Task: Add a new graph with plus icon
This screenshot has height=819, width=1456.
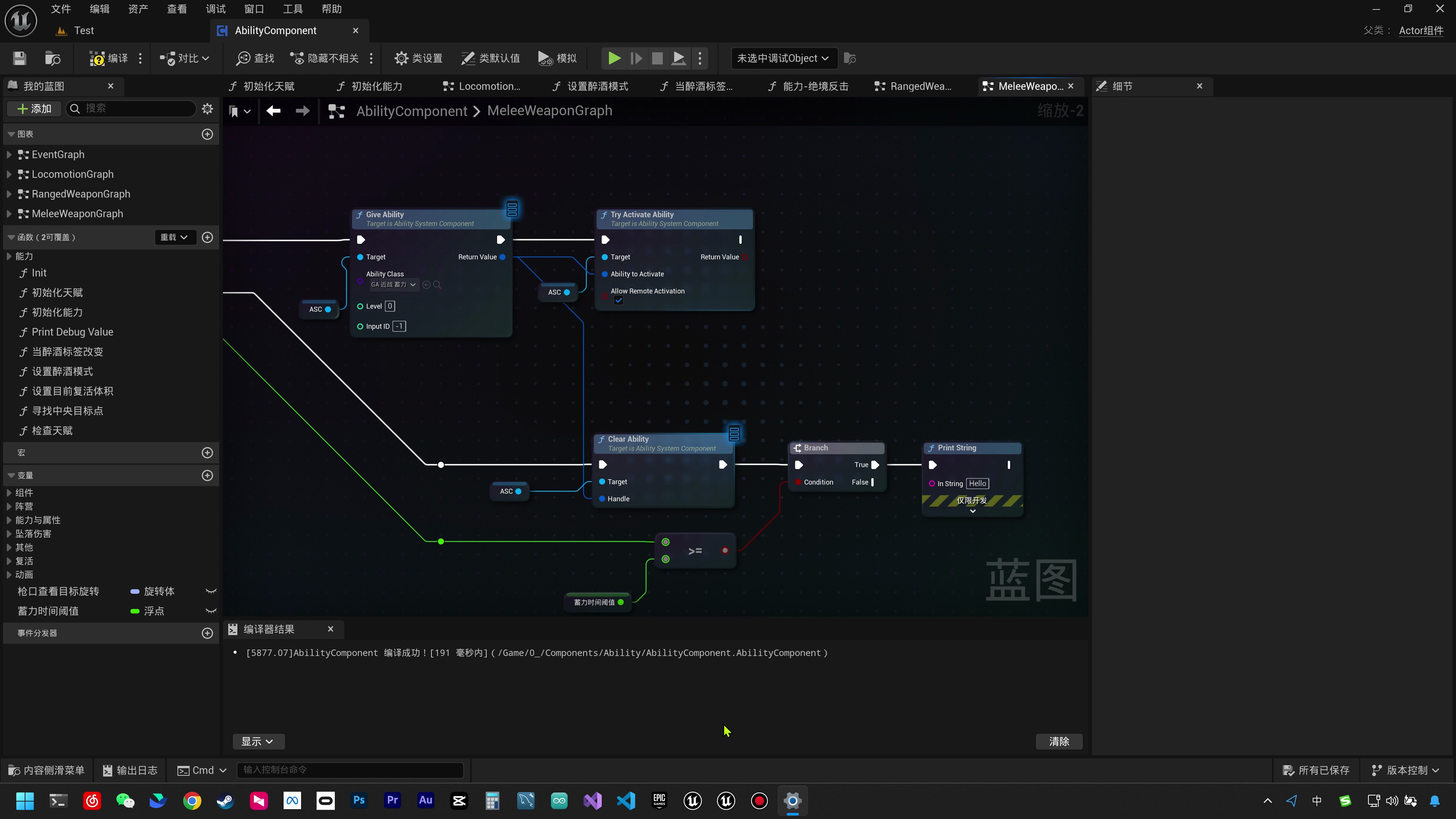Action: click(x=207, y=134)
